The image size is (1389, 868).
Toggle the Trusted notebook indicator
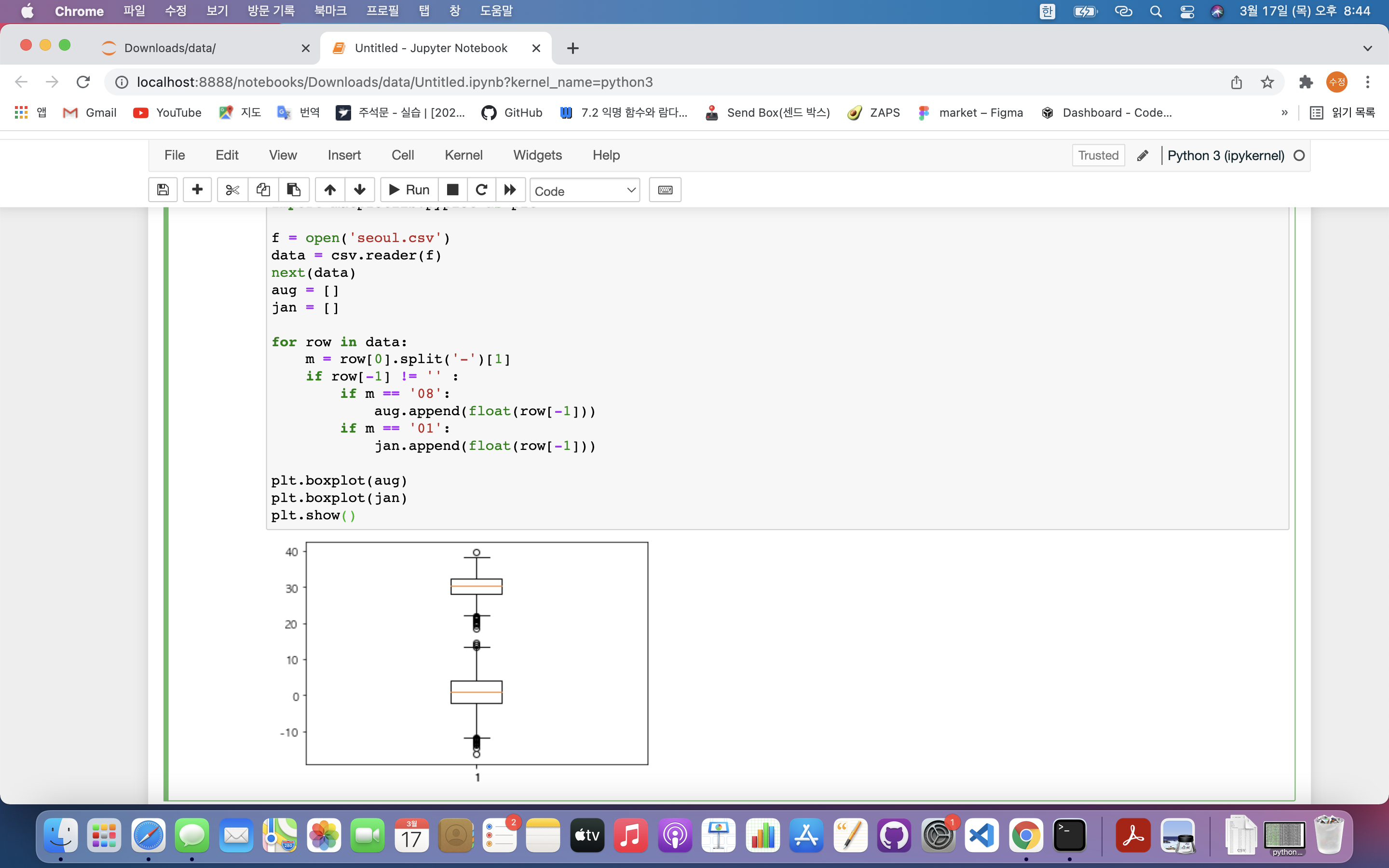tap(1098, 155)
